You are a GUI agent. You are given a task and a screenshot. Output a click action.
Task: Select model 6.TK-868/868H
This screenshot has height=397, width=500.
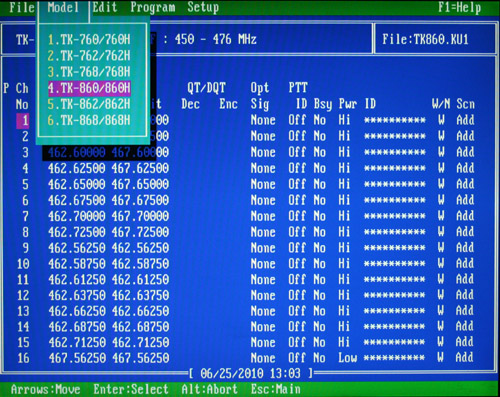click(89, 120)
